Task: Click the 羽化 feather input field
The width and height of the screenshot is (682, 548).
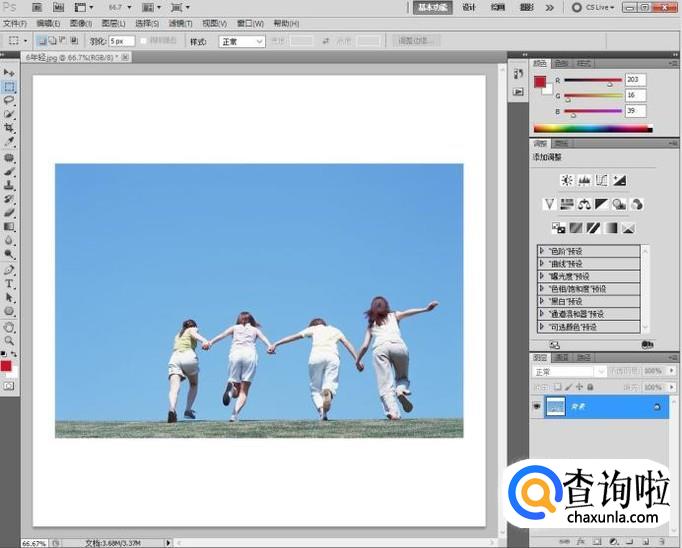Action: point(121,41)
